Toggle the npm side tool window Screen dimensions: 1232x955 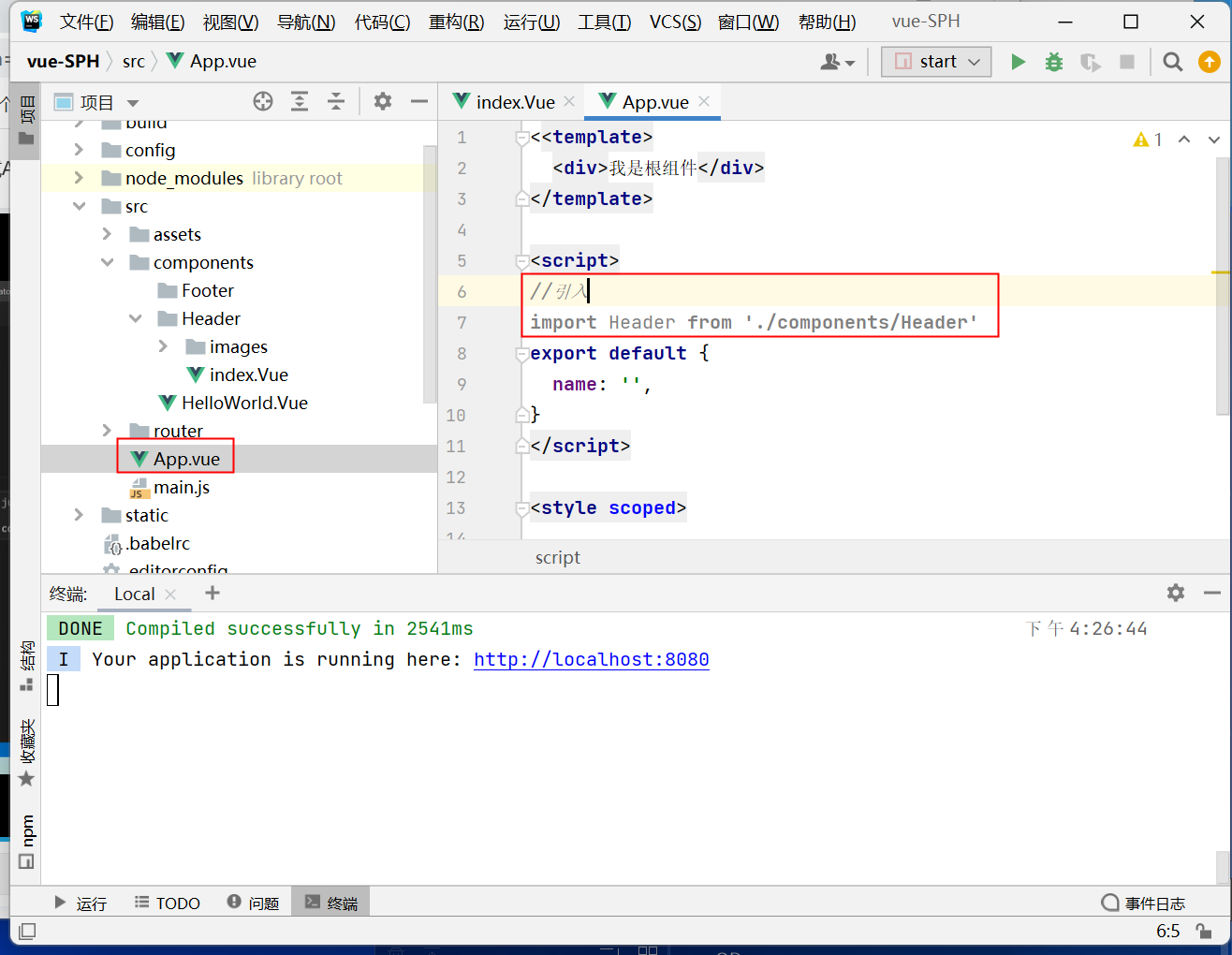coord(26,842)
